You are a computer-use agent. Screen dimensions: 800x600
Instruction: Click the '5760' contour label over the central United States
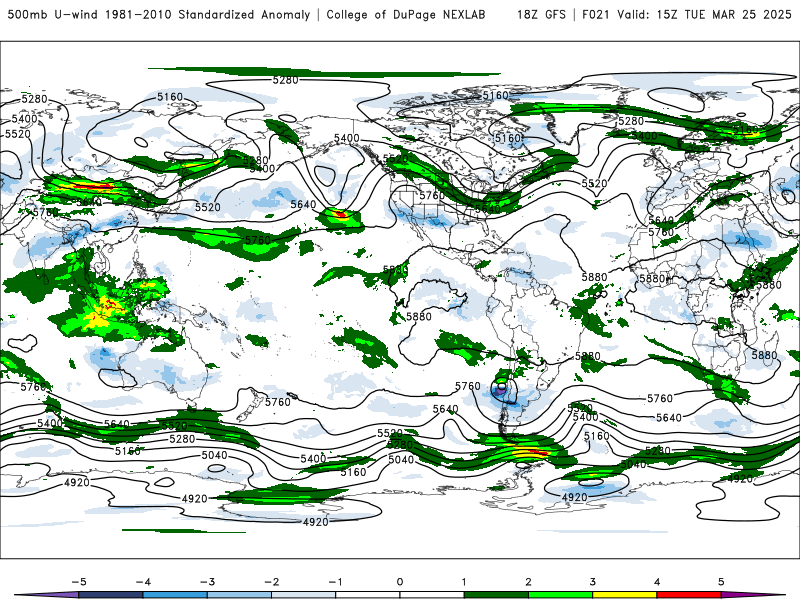[432, 195]
